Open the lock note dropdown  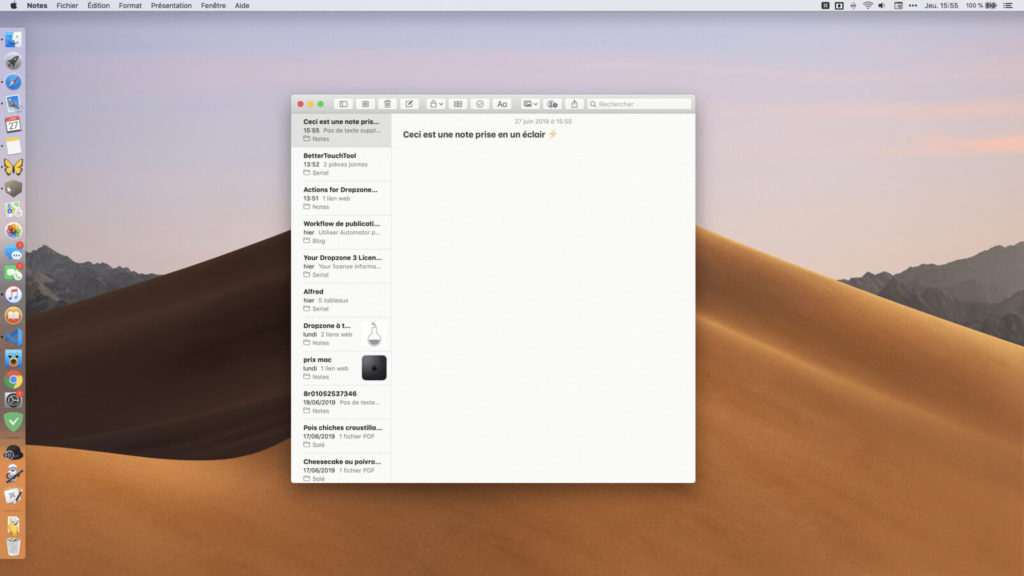[435, 104]
